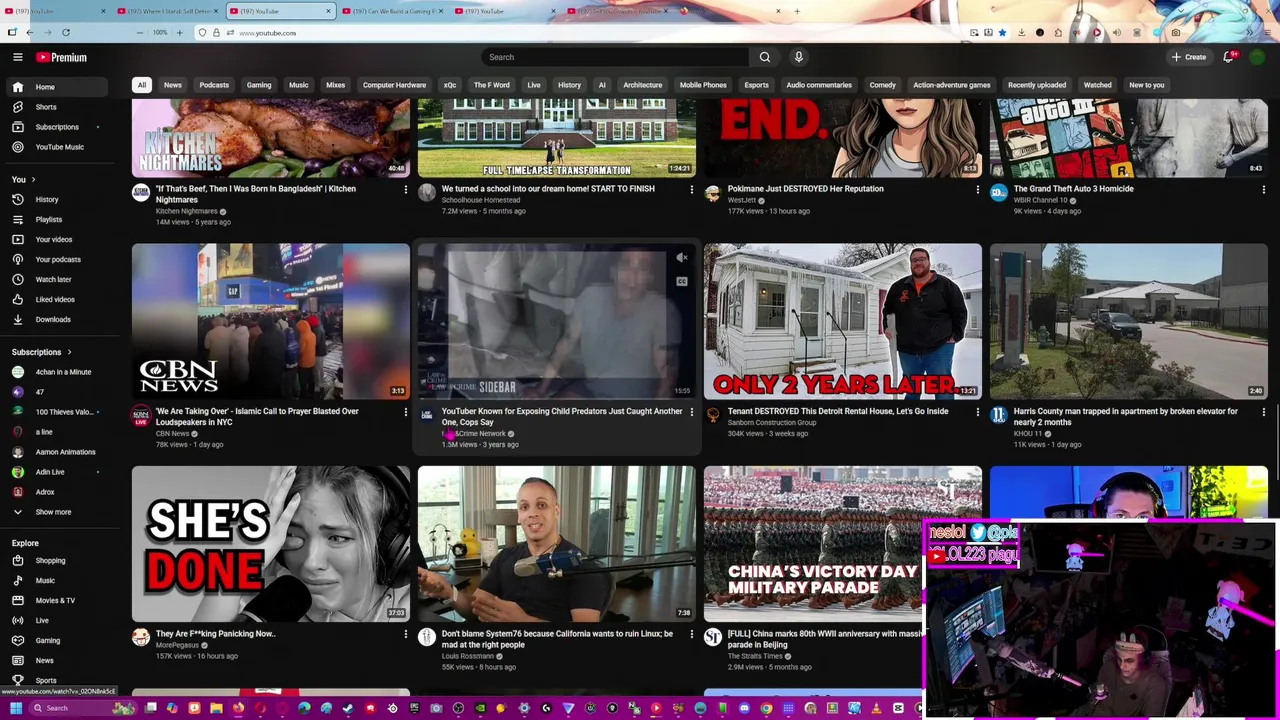Select the New to you filter chip
This screenshot has width=1280, height=720.
(1147, 85)
